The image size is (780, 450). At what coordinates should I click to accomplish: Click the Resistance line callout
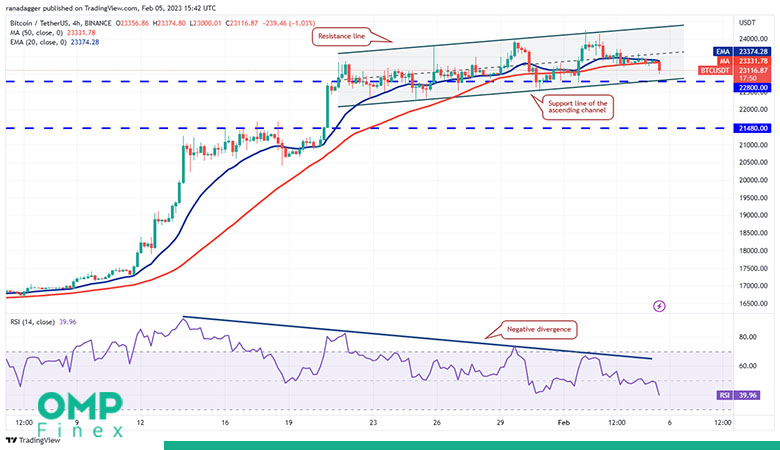[341, 36]
